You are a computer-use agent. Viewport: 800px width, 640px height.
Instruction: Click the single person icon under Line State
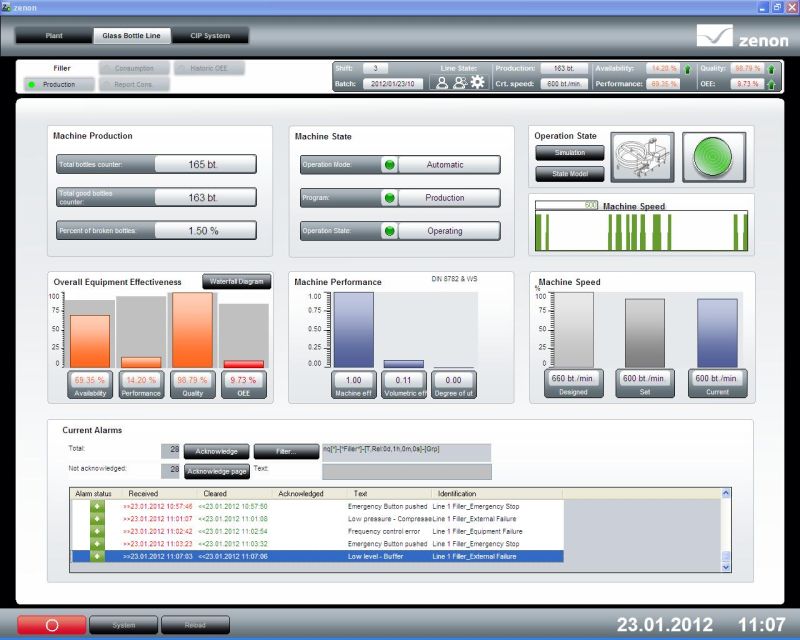(441, 83)
